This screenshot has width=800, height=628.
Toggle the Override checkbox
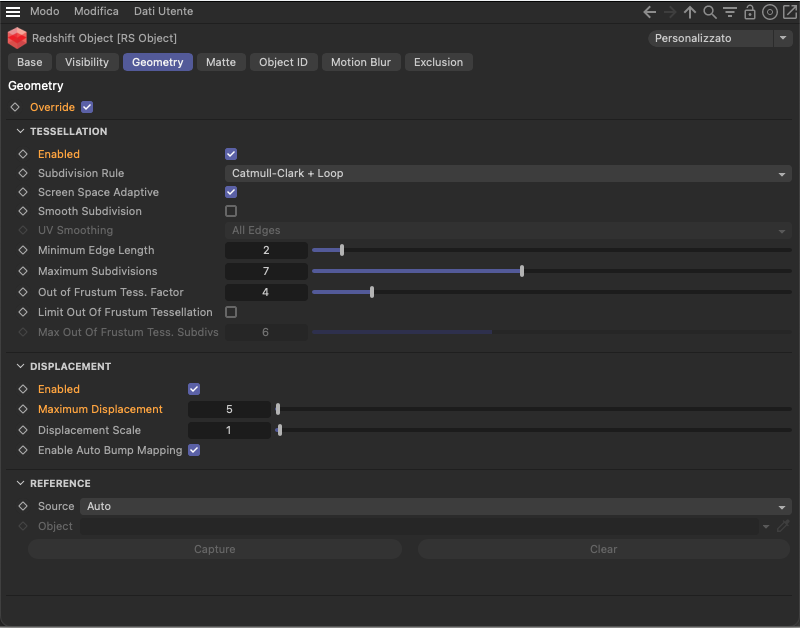point(87,107)
